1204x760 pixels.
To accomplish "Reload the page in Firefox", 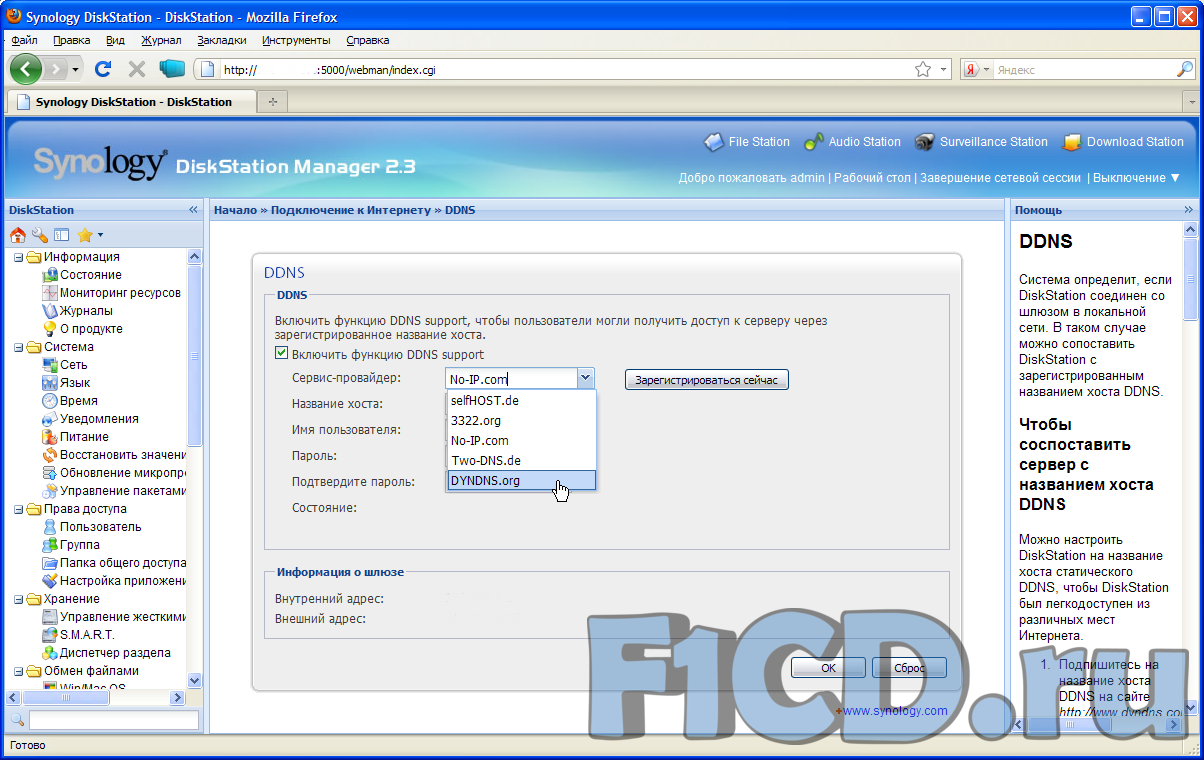I will (x=102, y=69).
